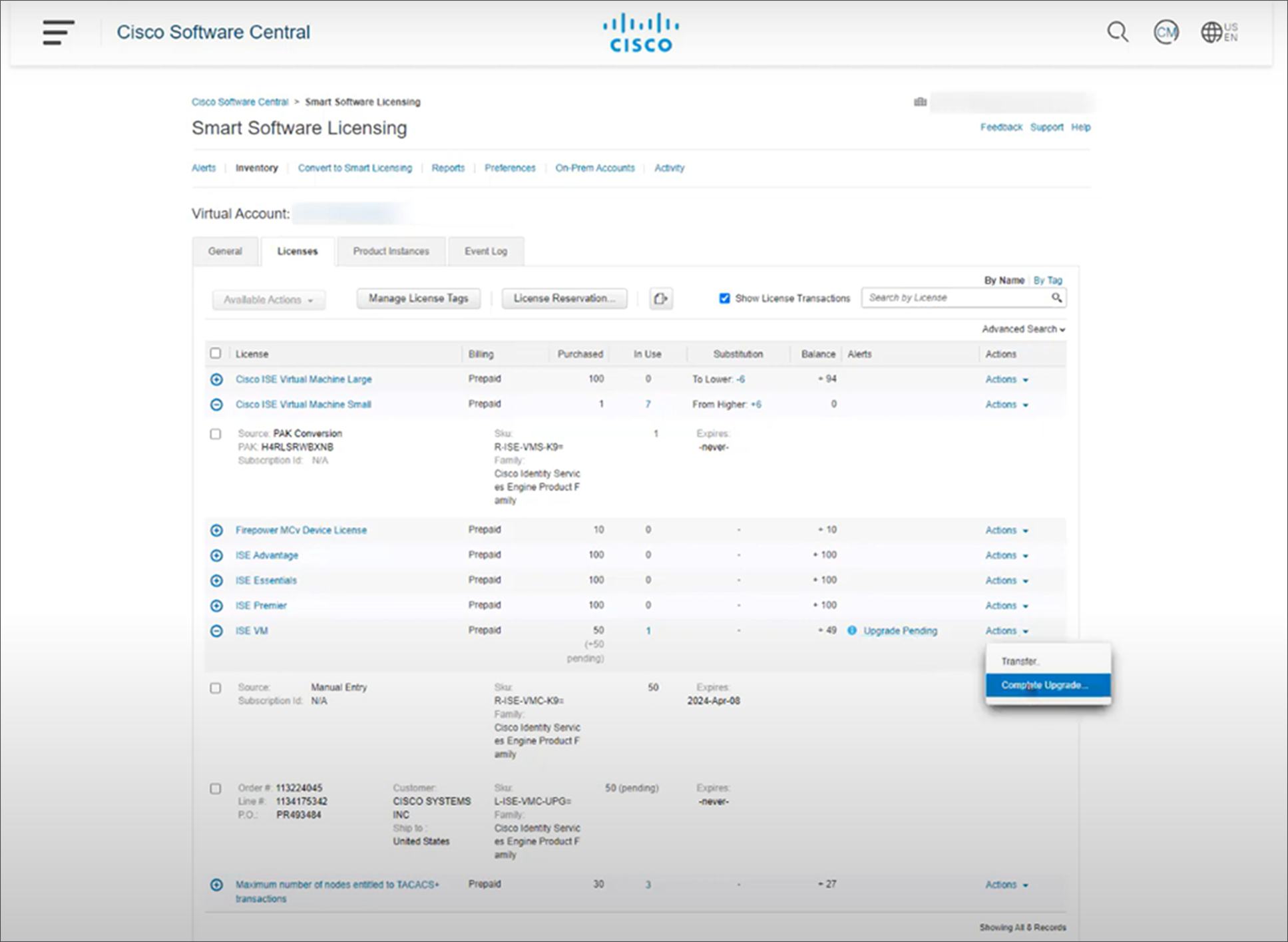1288x942 pixels.
Task: Check the checkbox beside the PAK Conversion entry
Action: 215,434
